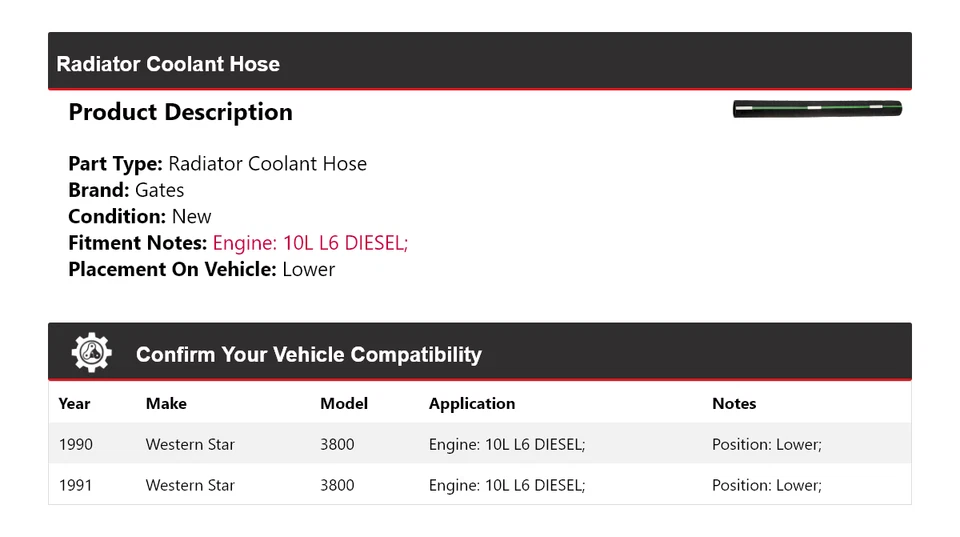Viewport: 960px width, 537px height.
Task: Click the Brand: Gates text line
Action: tap(126, 190)
